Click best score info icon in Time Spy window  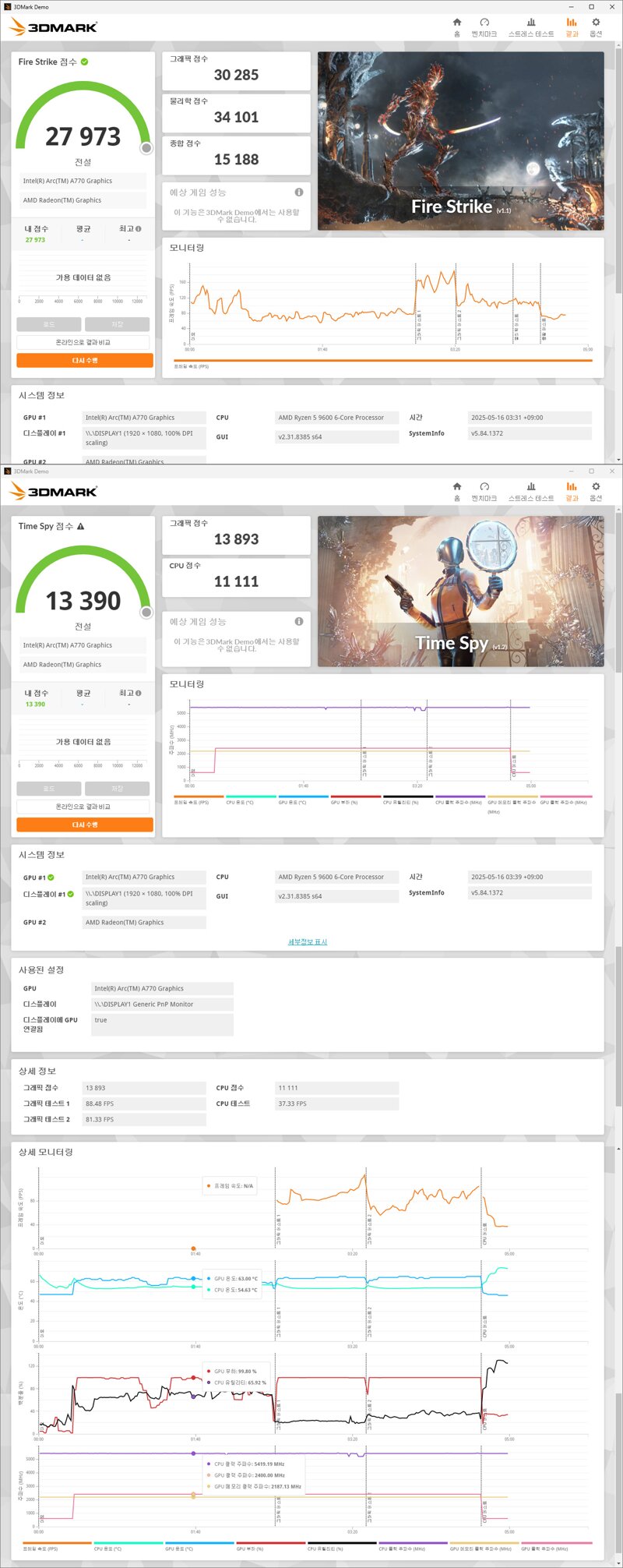pos(139,693)
